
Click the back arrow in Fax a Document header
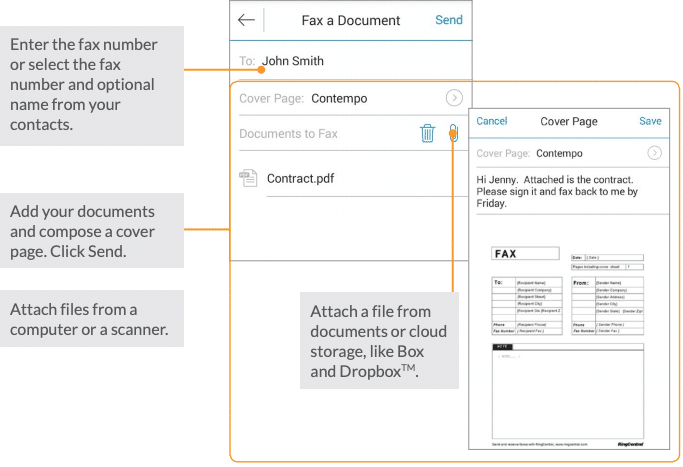coord(246,20)
